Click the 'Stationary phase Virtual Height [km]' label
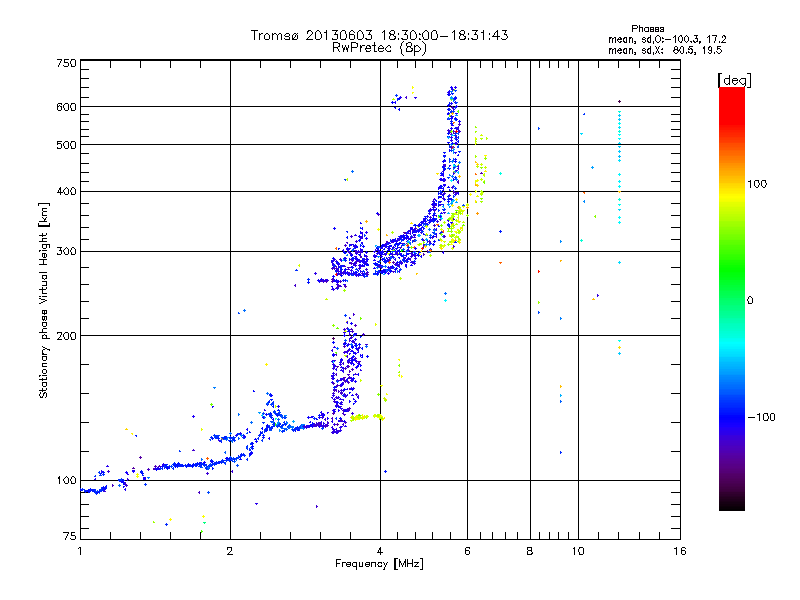800x600 pixels. coord(44,300)
